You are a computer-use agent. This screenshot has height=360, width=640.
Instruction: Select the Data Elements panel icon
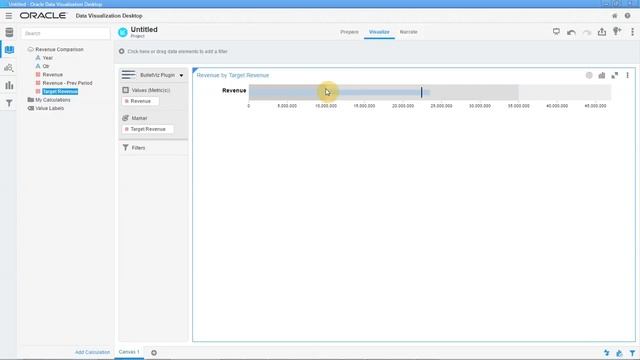9,50
